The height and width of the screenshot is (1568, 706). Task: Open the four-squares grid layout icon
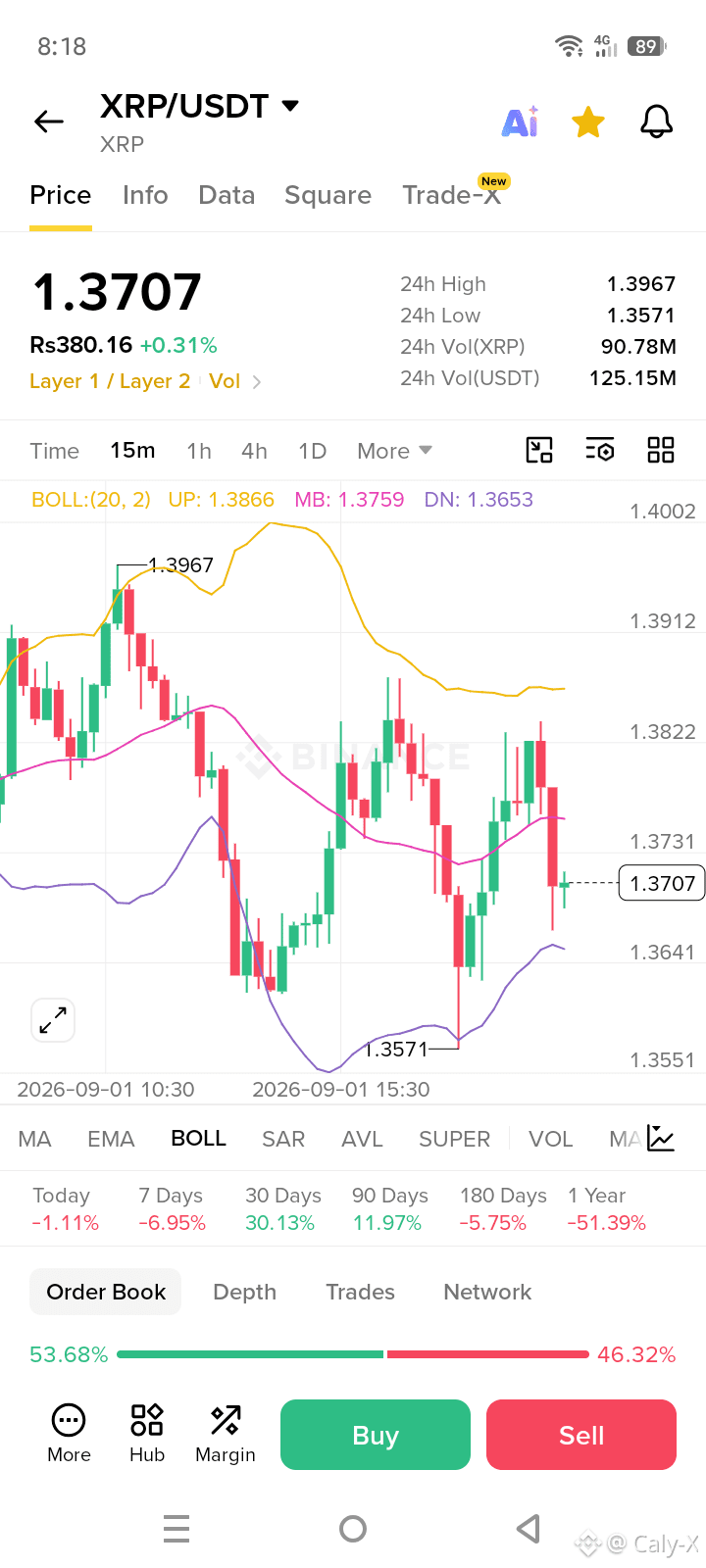point(661,450)
